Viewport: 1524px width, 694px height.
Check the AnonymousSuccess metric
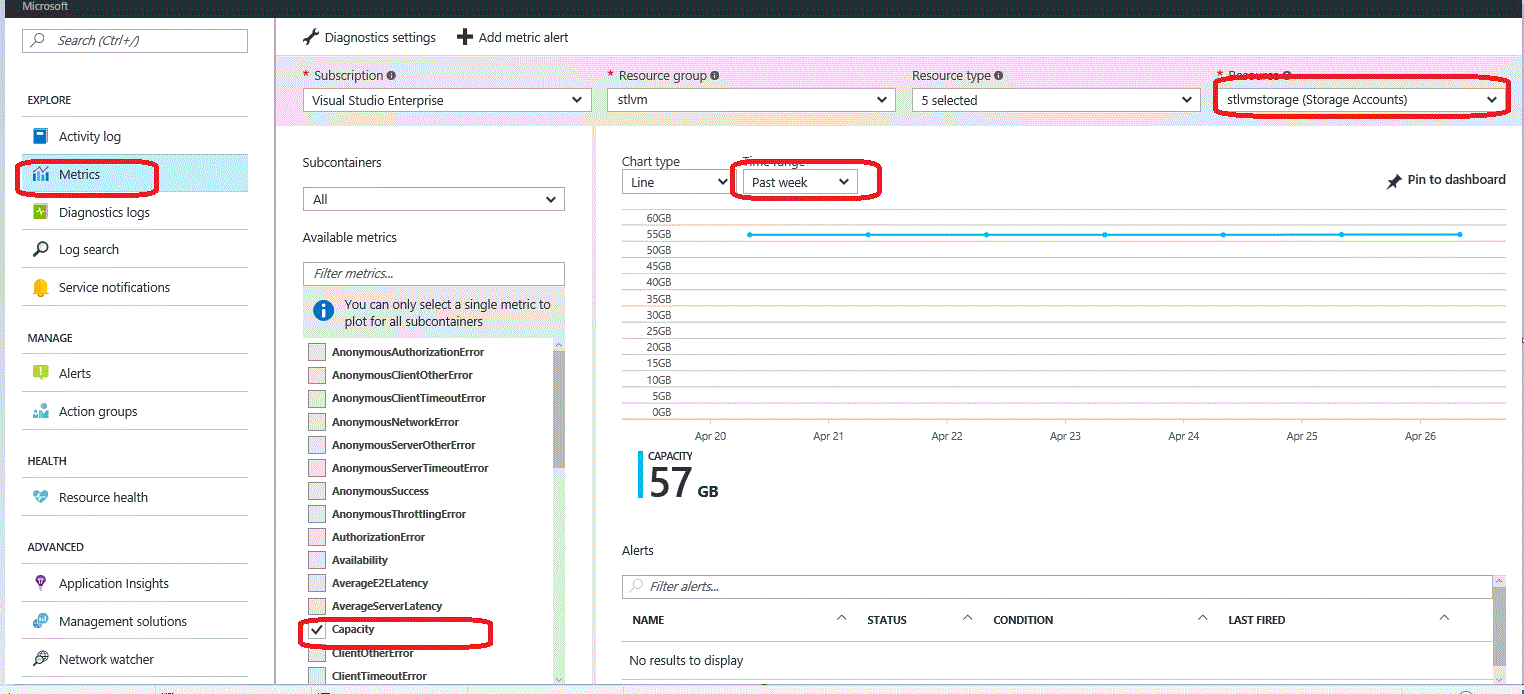[x=316, y=490]
